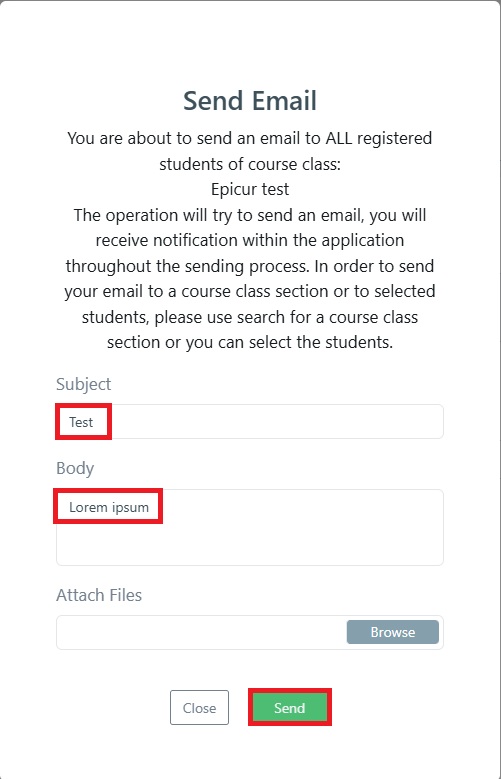Click the empty Attach Files path field

pyautogui.click(x=201, y=632)
